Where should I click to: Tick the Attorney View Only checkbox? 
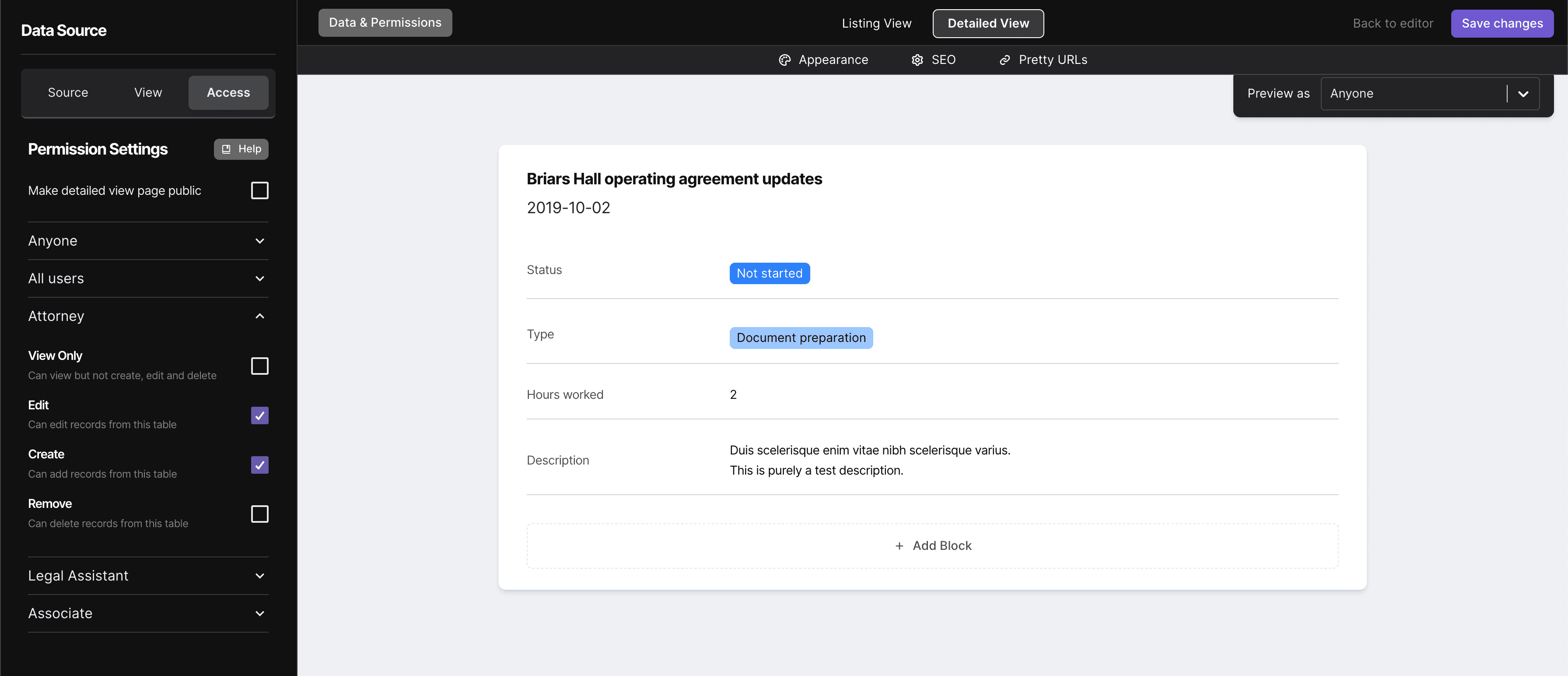[x=260, y=366]
